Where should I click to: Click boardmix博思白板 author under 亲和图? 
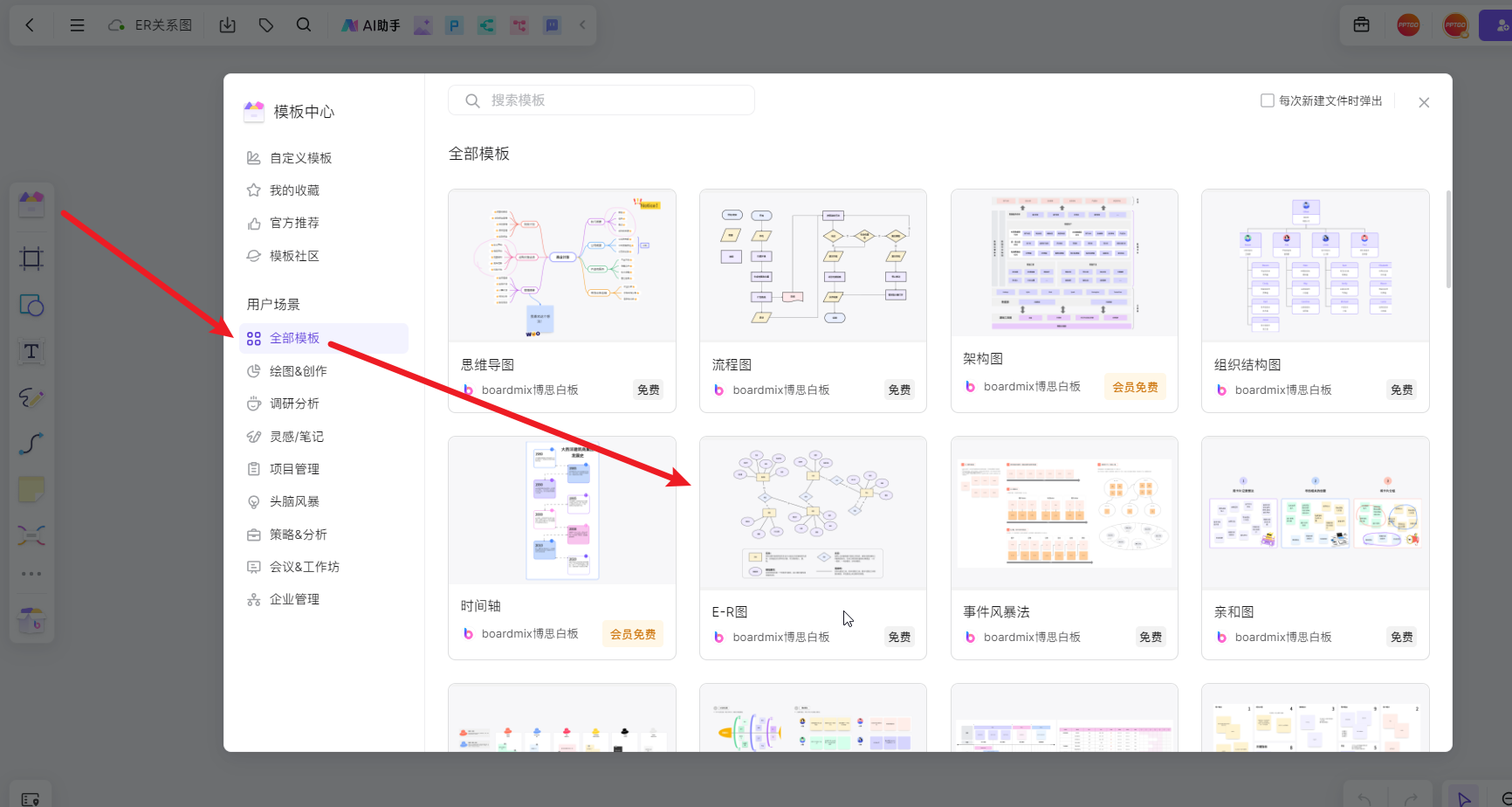tap(1283, 638)
